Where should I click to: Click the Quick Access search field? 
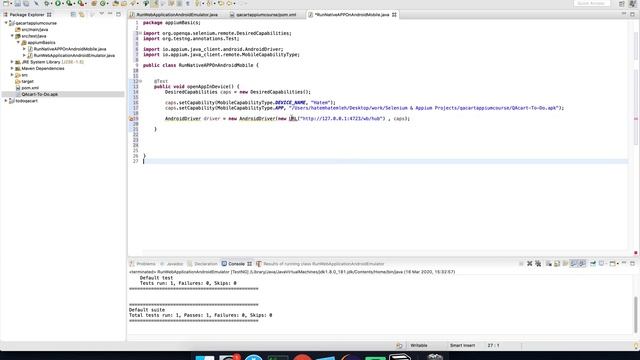click(x=591, y=3)
